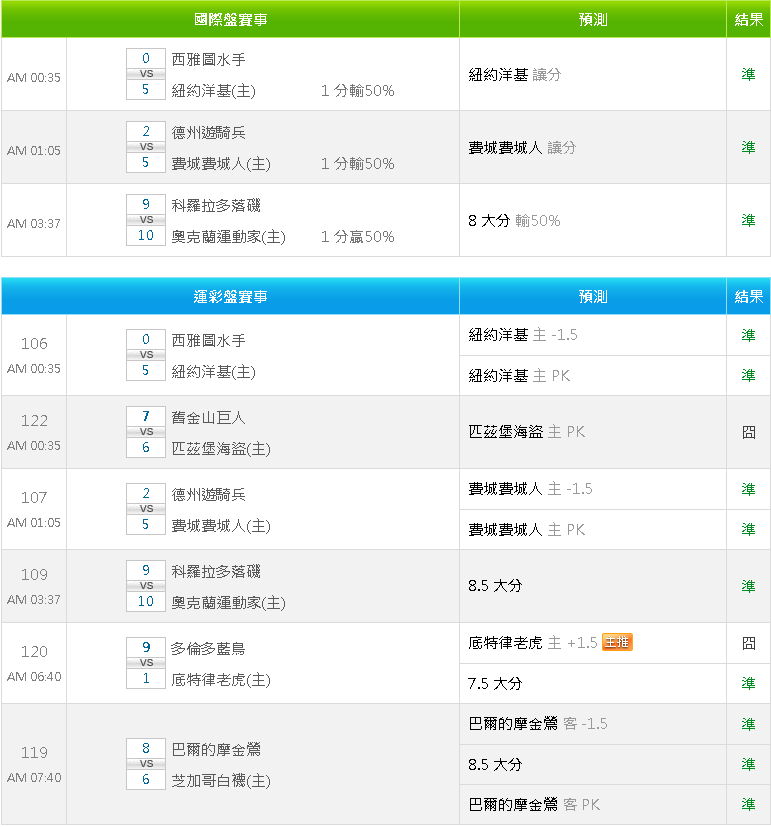Screen dimensions: 771x827
Task: Select prediction 7.5 大分
Action: pyautogui.click(x=495, y=683)
